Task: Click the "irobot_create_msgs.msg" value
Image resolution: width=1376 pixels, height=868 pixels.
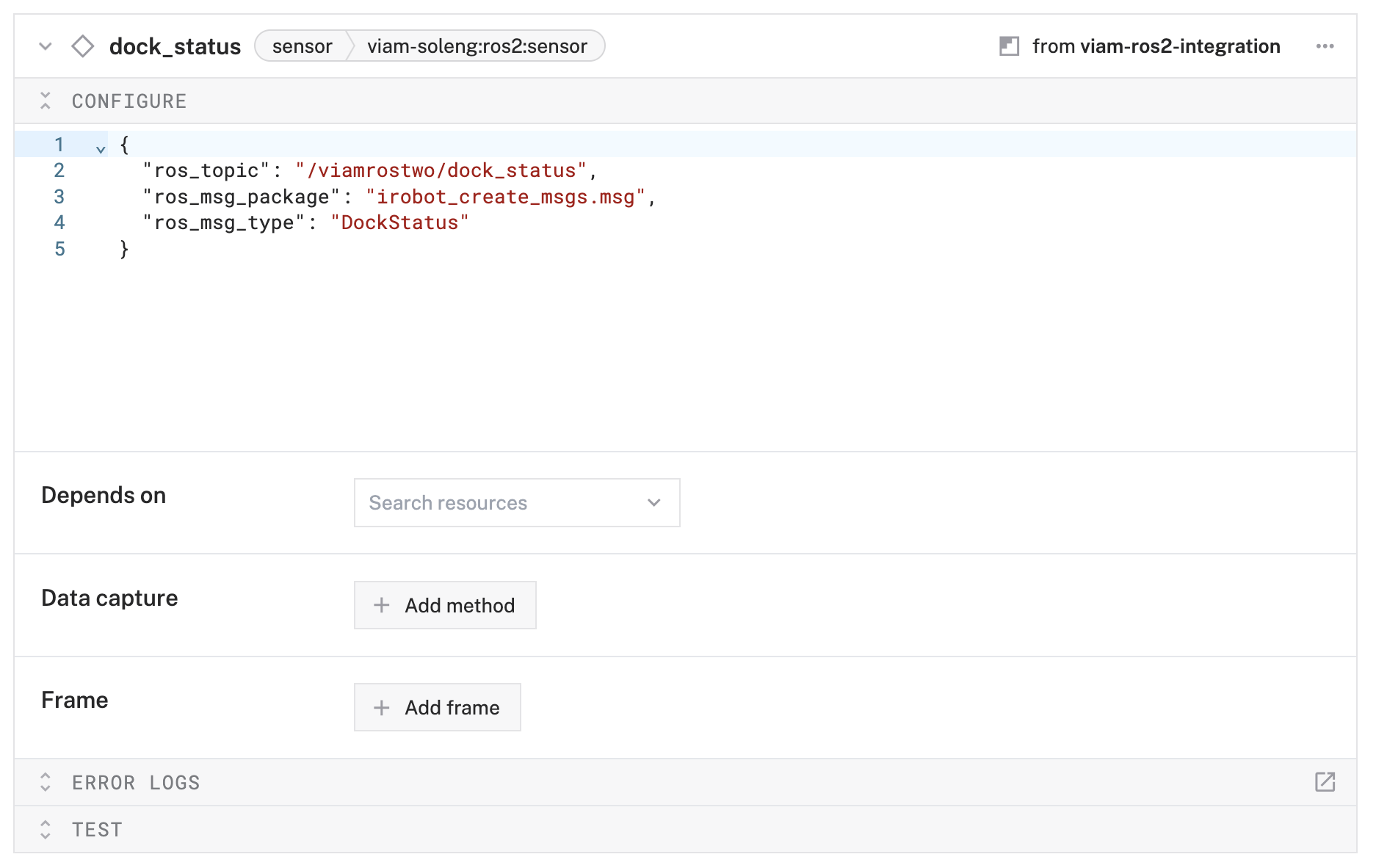Action: pos(505,197)
